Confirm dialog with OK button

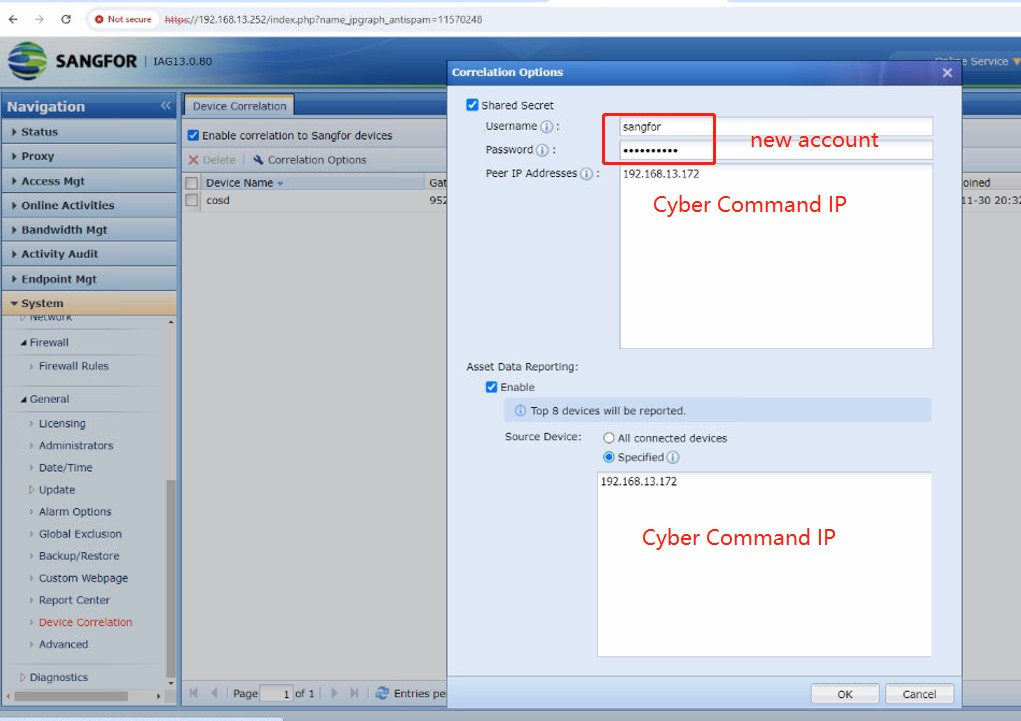[845, 694]
